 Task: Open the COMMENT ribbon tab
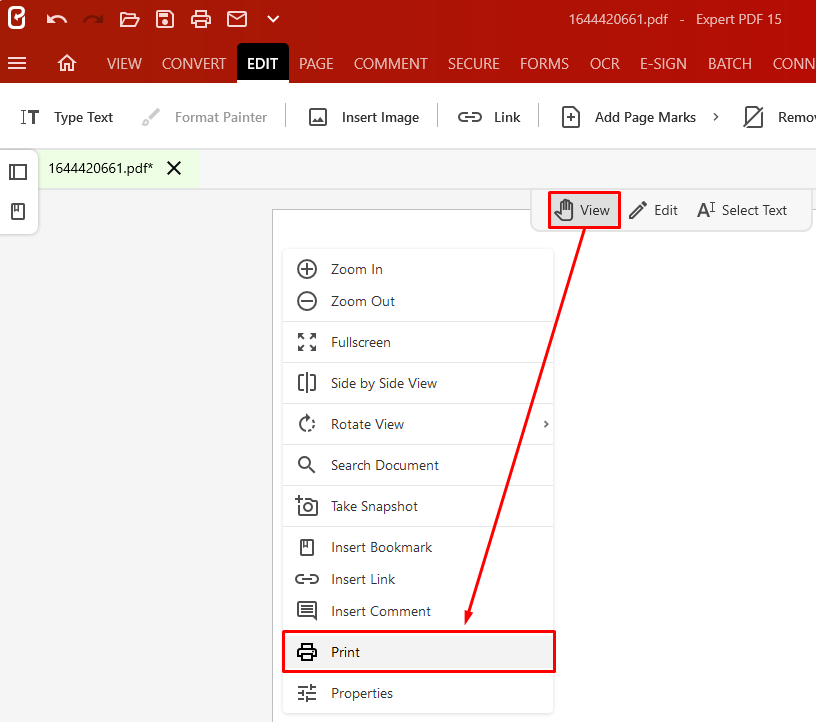[390, 63]
